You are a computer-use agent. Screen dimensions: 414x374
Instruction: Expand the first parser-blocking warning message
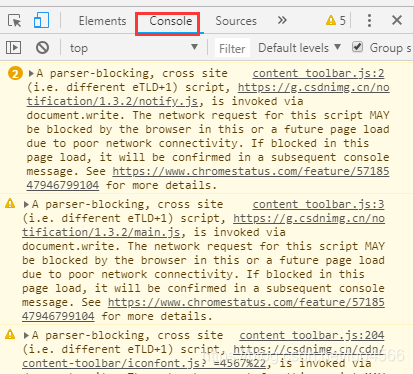(32, 73)
